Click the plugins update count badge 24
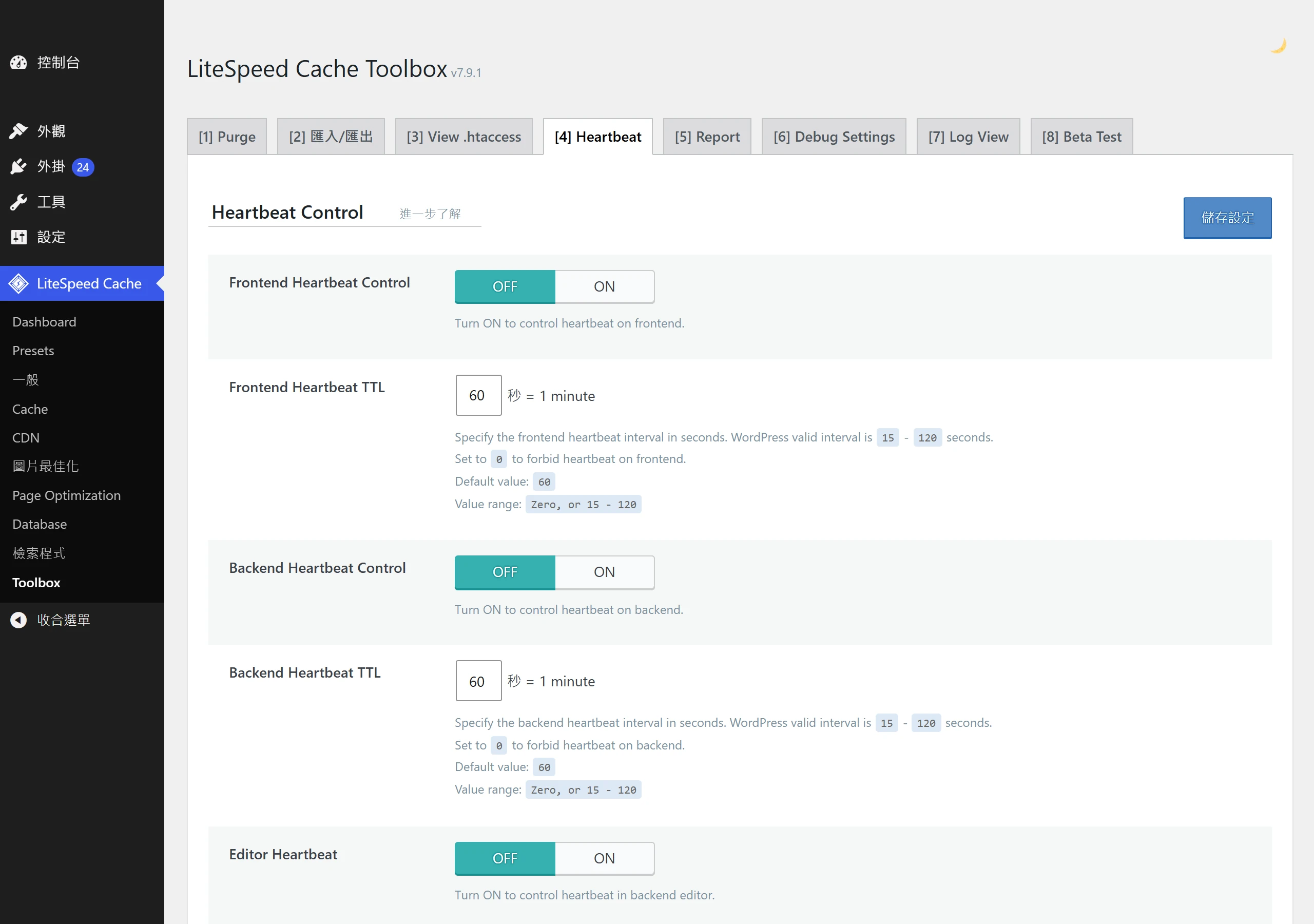1314x924 pixels. pos(83,167)
